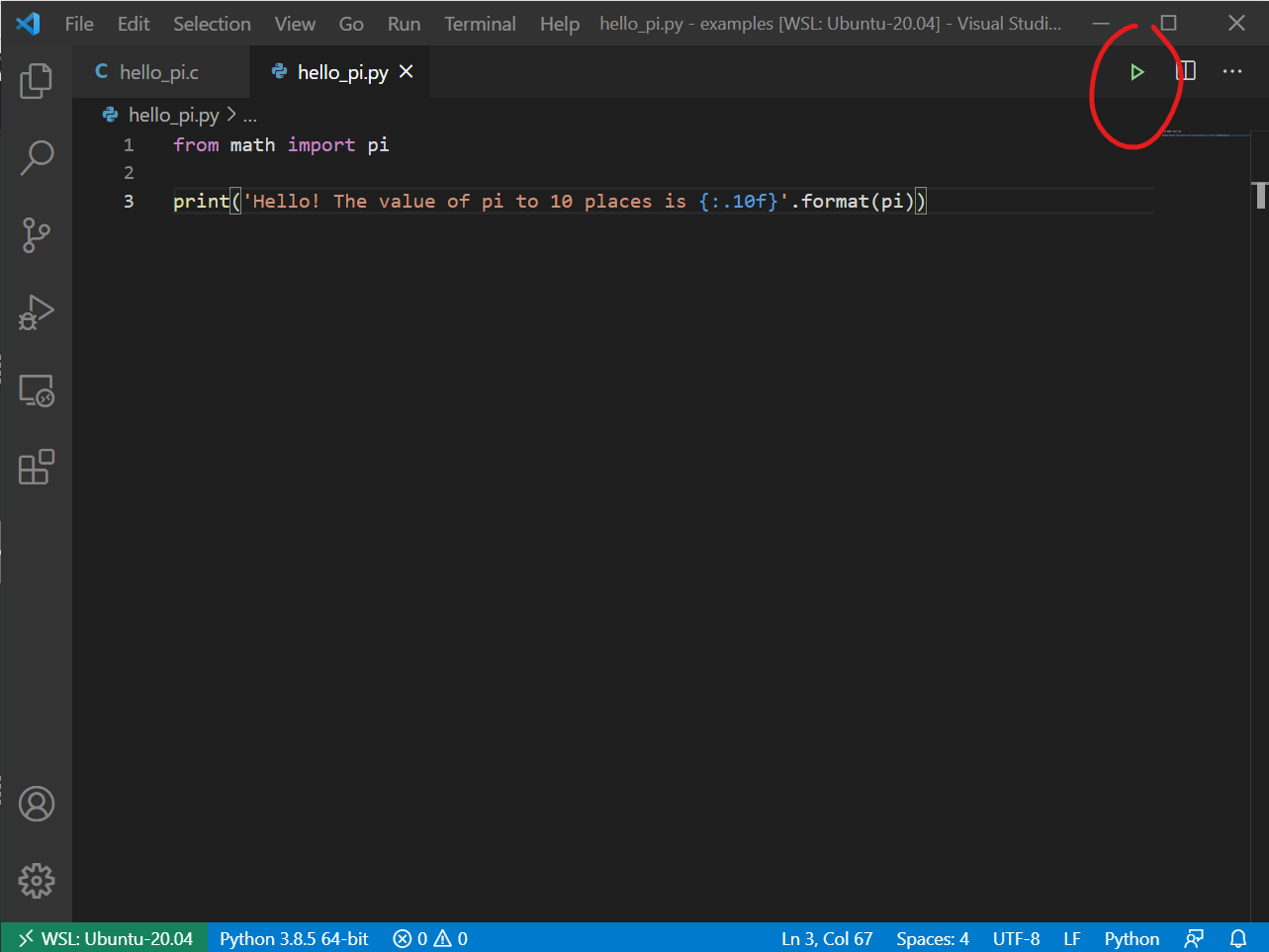This screenshot has width=1269, height=952.
Task: Open the Help menu
Action: [560, 24]
